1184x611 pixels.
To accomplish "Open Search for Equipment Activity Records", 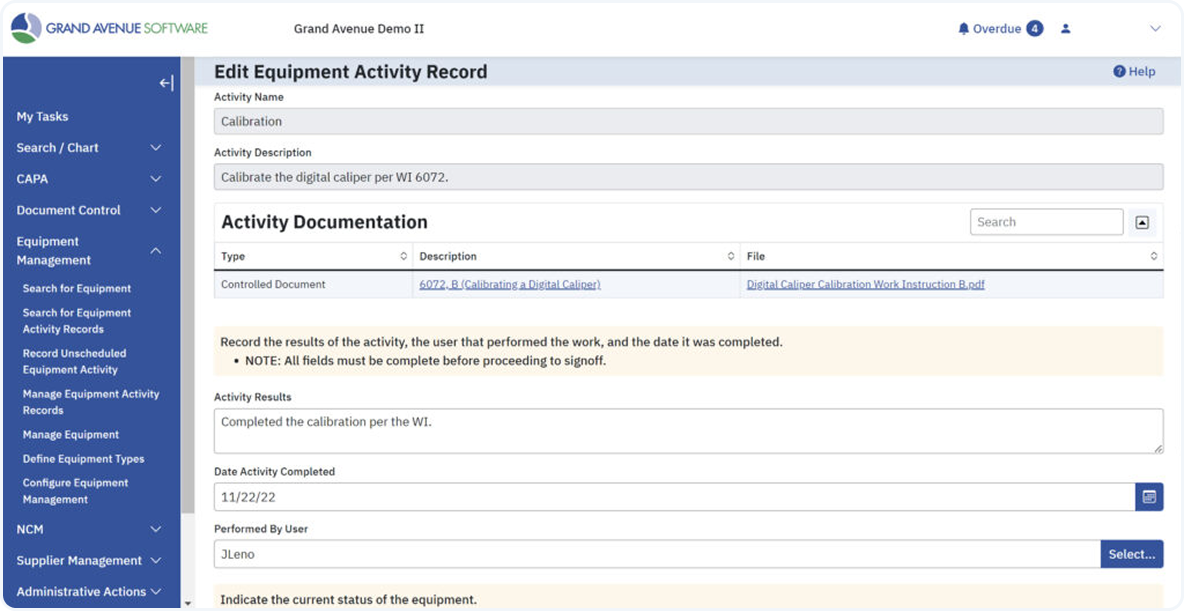I will pos(77,321).
